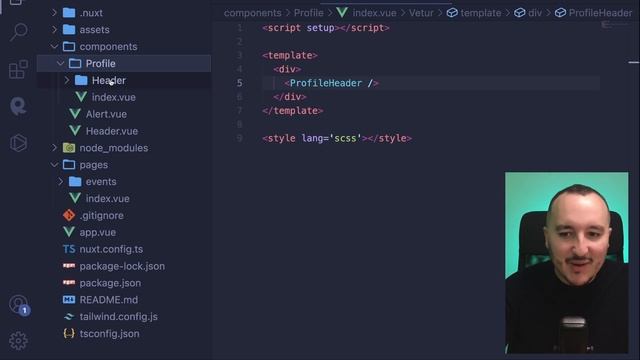The height and width of the screenshot is (360, 640).
Task: Click the git icon beside .gitignore
Action: [69, 215]
